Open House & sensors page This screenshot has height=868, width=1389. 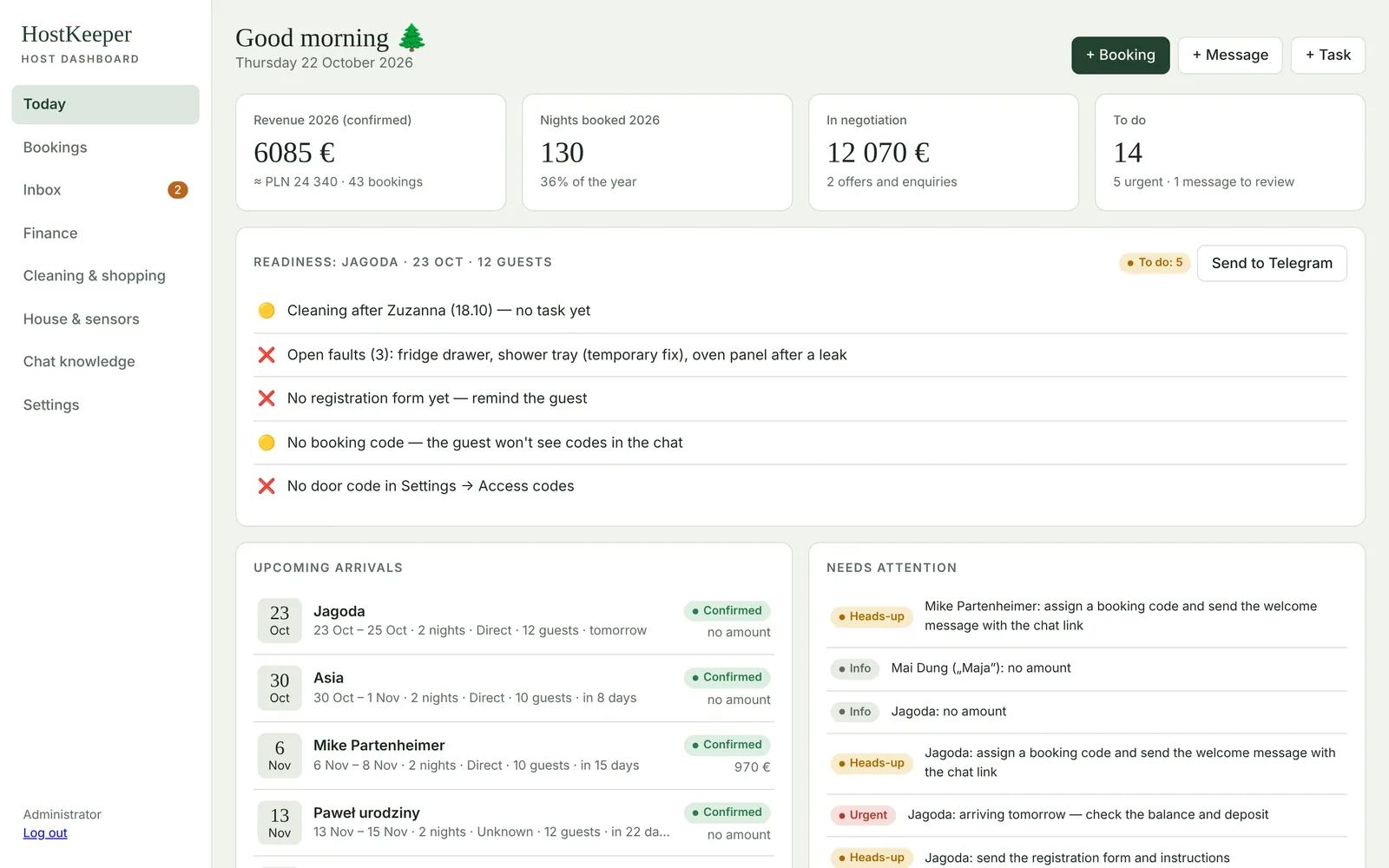(105, 319)
